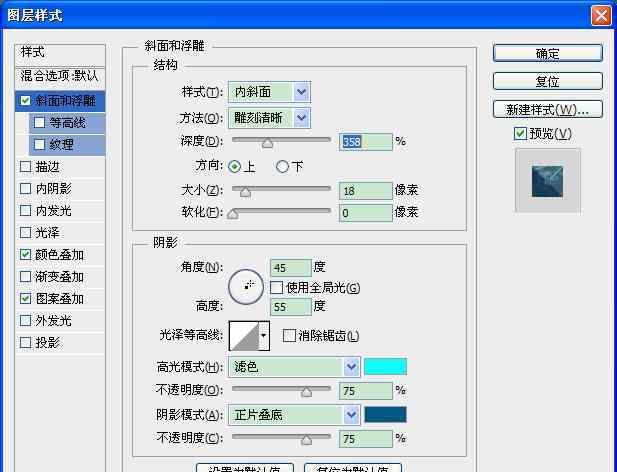This screenshot has height=472, width=617.
Task: Click the 确定 button
Action: (548, 53)
